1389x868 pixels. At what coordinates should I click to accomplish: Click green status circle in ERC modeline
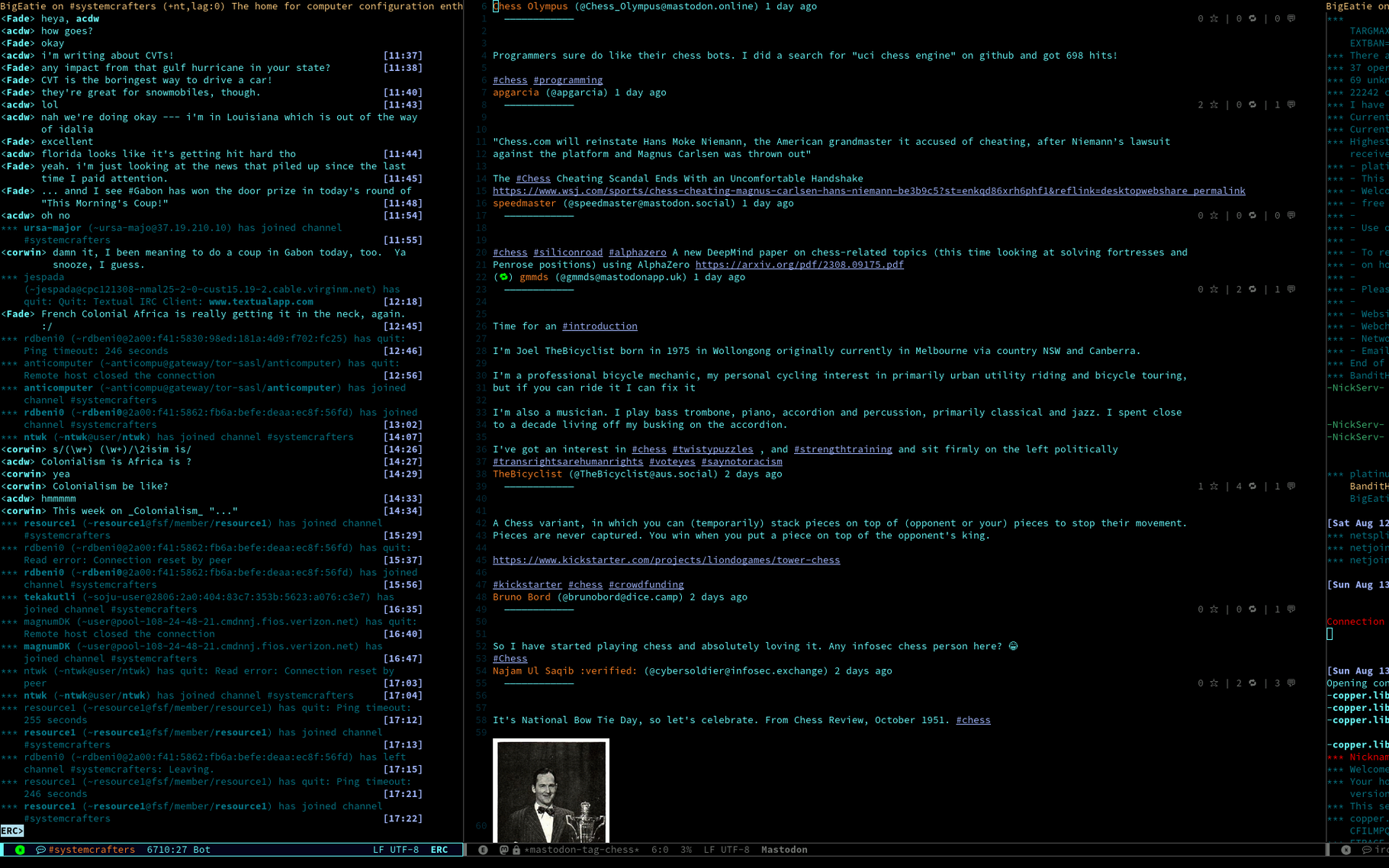(x=20, y=850)
